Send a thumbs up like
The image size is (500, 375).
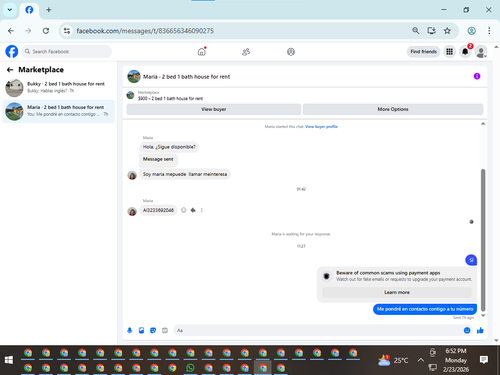(480, 330)
